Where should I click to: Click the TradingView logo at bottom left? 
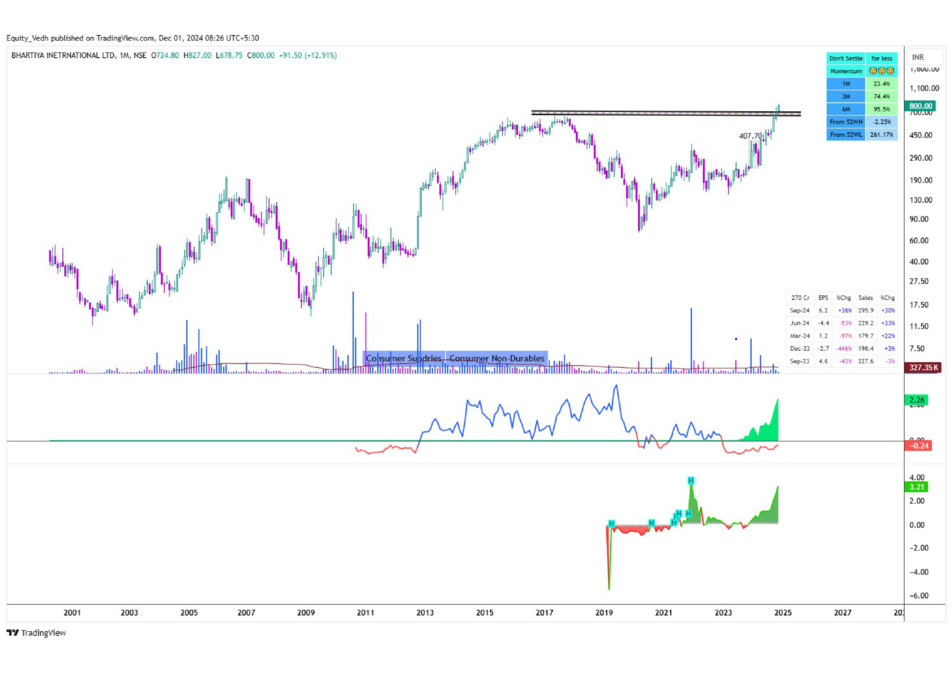coord(36,633)
